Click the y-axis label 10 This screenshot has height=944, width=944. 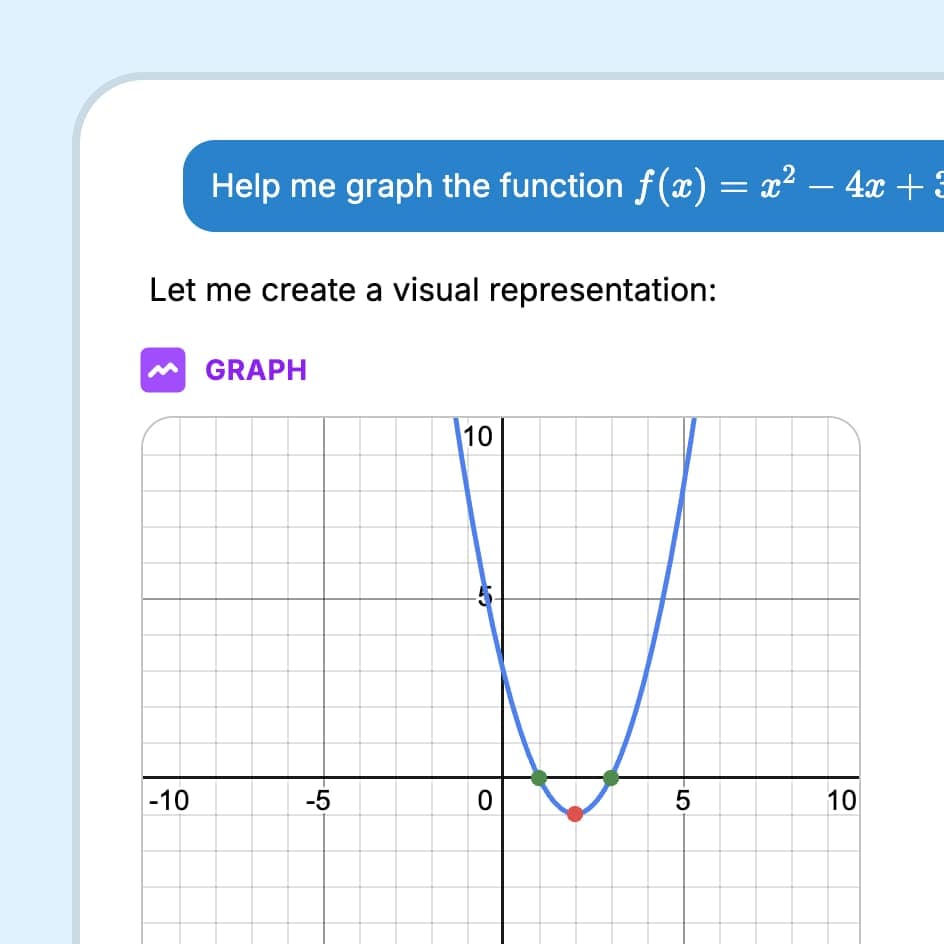pos(479,436)
